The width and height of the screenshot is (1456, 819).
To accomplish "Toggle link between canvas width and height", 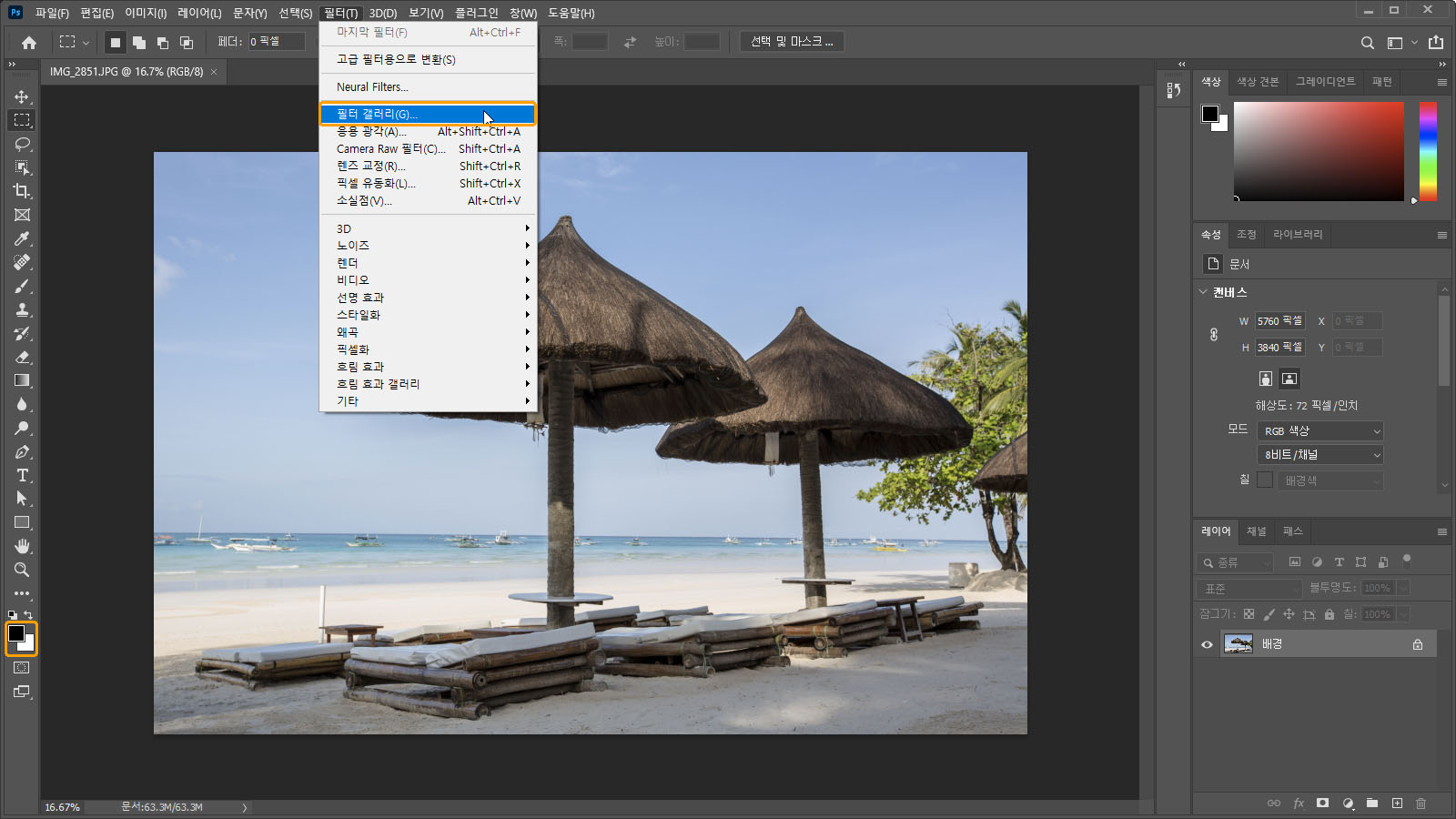I will [1214, 334].
